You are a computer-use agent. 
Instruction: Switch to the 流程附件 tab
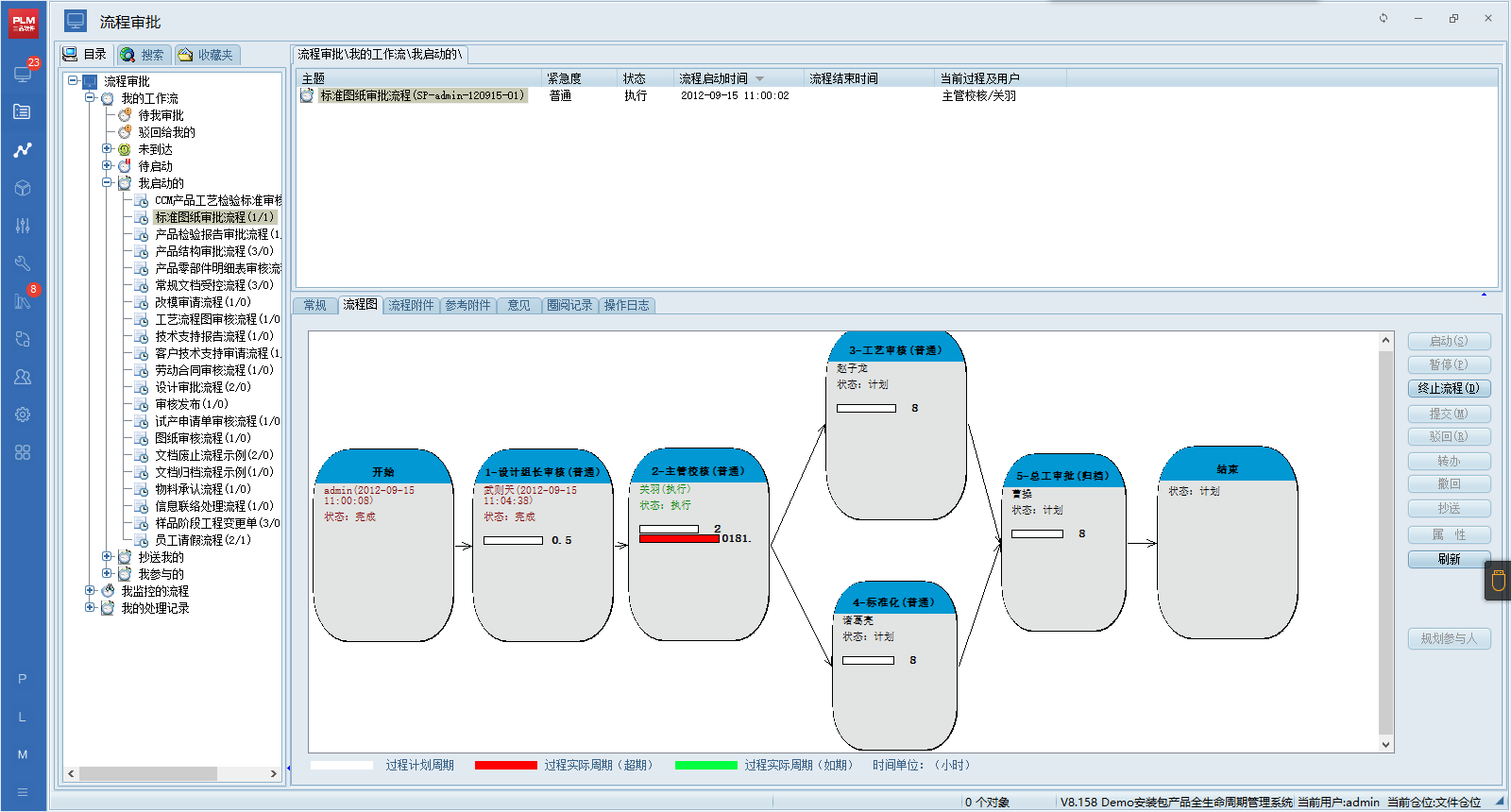(x=411, y=305)
